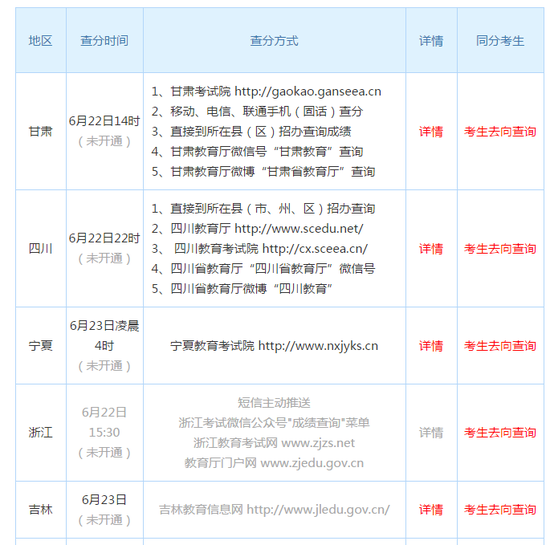Click （未开通） status in 吉林 row

click(105, 520)
